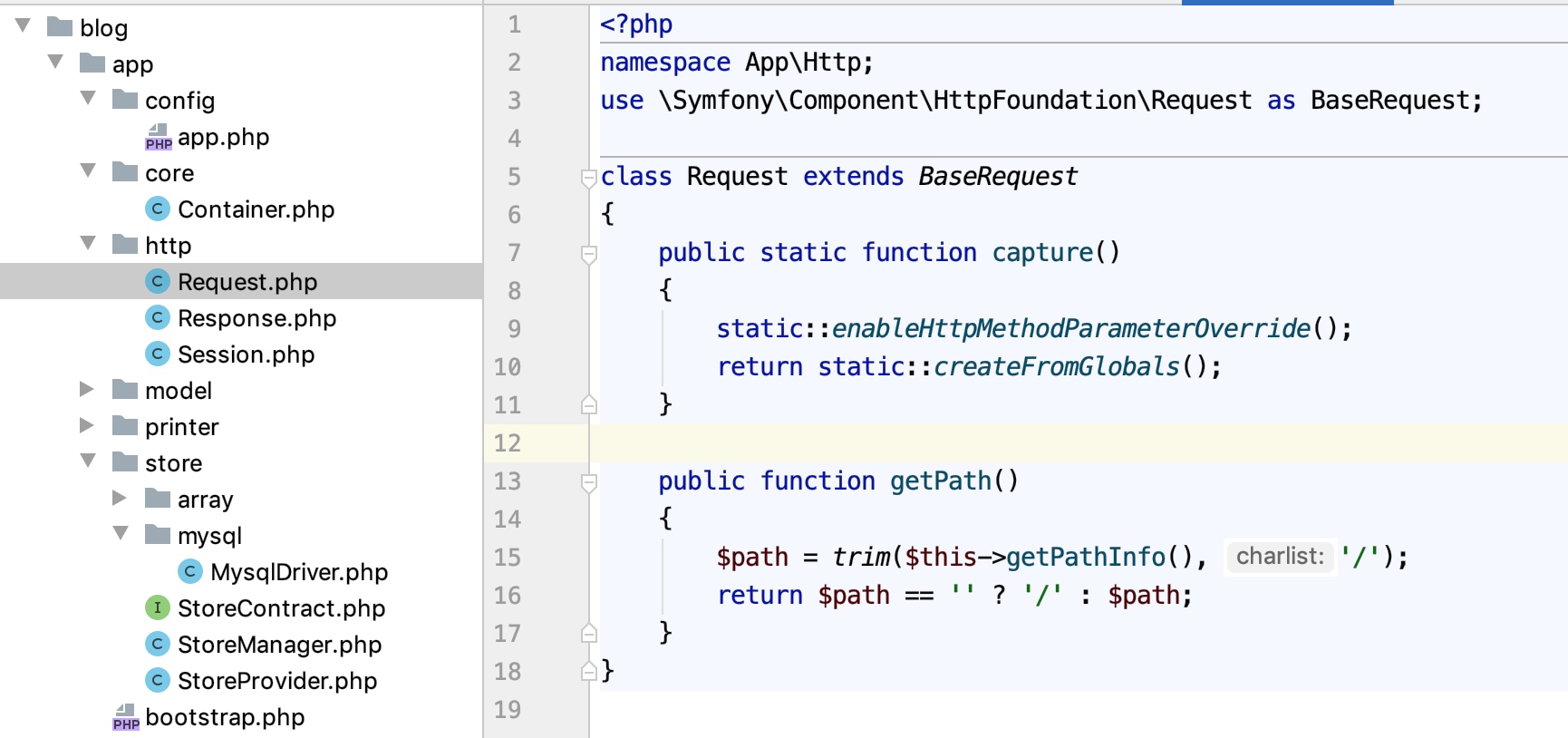The image size is (1568, 738).
Task: Click the model folder icon
Action: click(125, 389)
